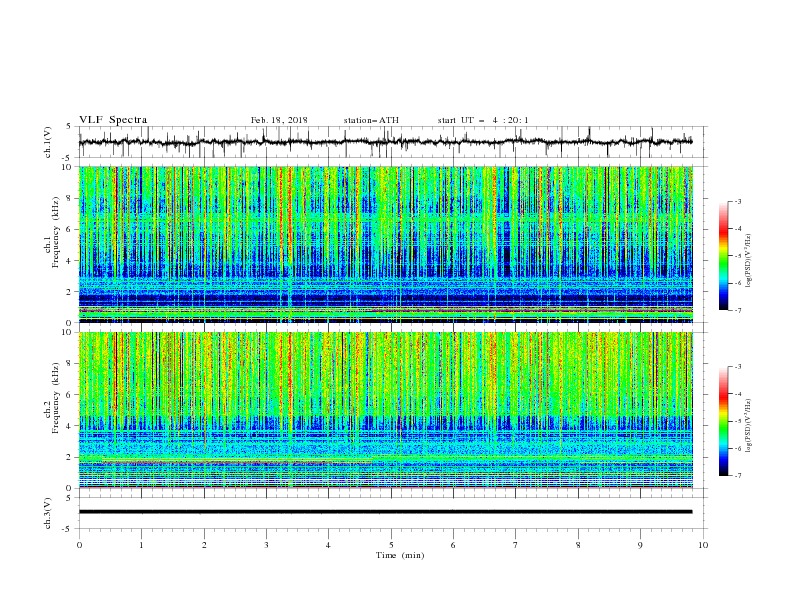Click the "-7" label on ch.2 colorbar
Screen dimensions: 792x612
click(738, 475)
